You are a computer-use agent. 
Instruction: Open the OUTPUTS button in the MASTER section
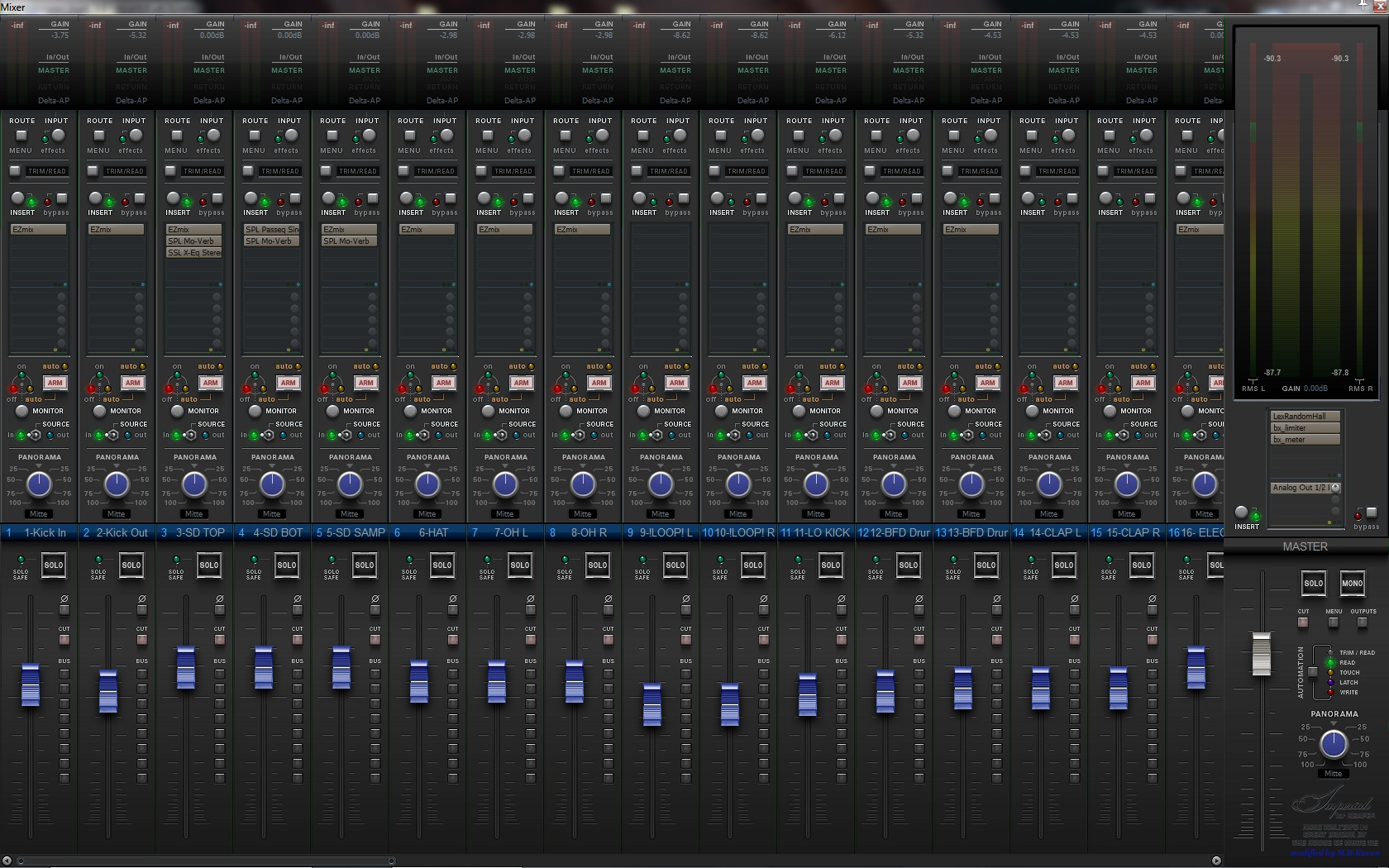pos(1363,622)
